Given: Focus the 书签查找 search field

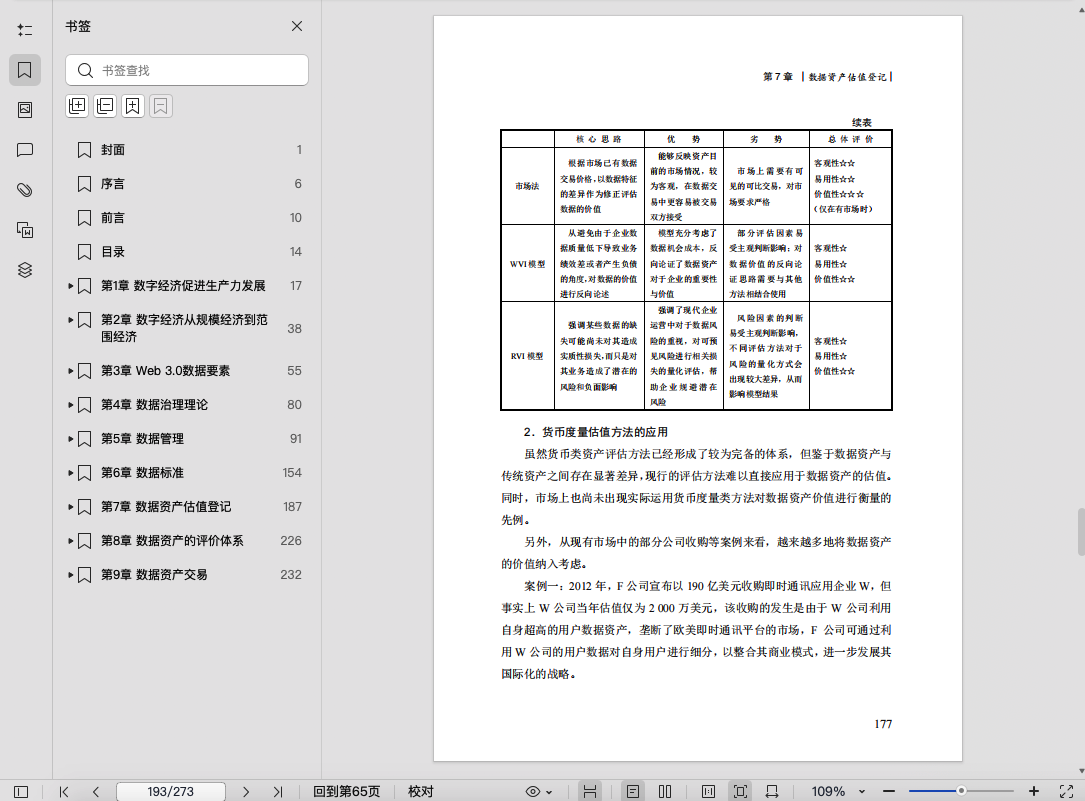Looking at the screenshot, I should point(187,70).
